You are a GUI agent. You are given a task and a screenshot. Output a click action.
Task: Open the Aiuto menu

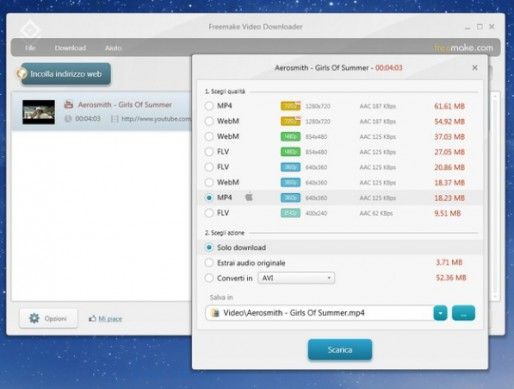[113, 48]
